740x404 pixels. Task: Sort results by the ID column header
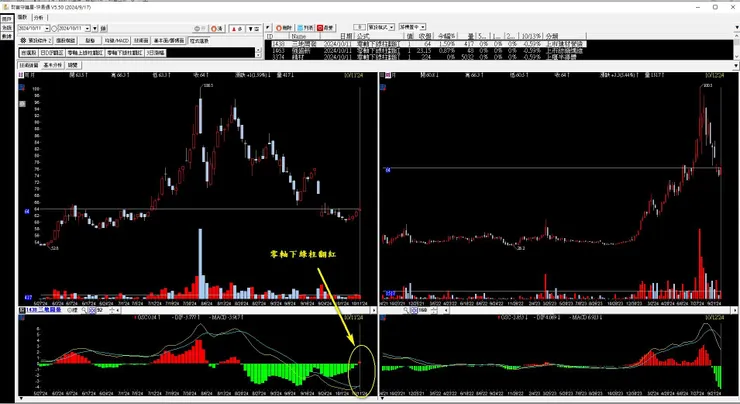276,36
